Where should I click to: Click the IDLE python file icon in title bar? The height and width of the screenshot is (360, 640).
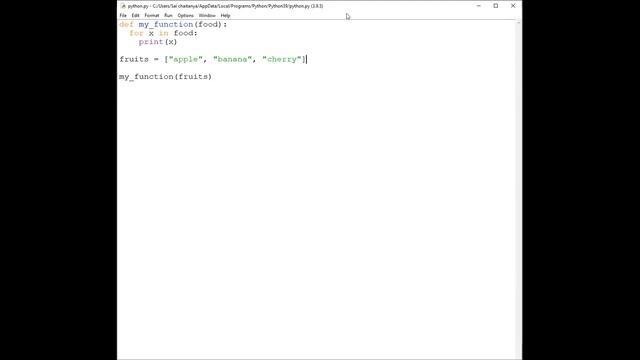(123, 6)
